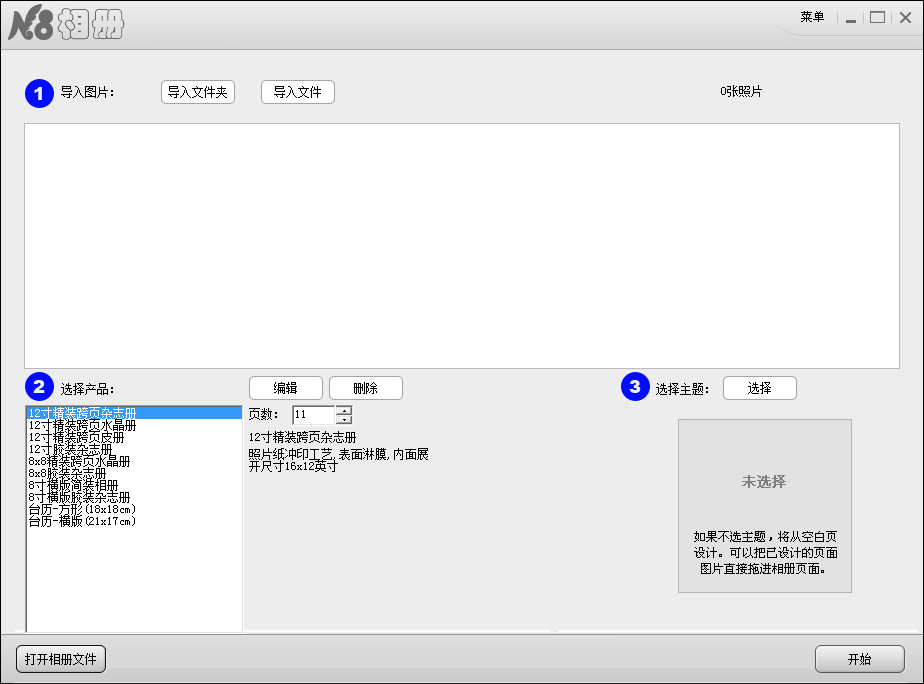The width and height of the screenshot is (924, 684).
Task: Open the 菜单 menu
Action: (812, 17)
